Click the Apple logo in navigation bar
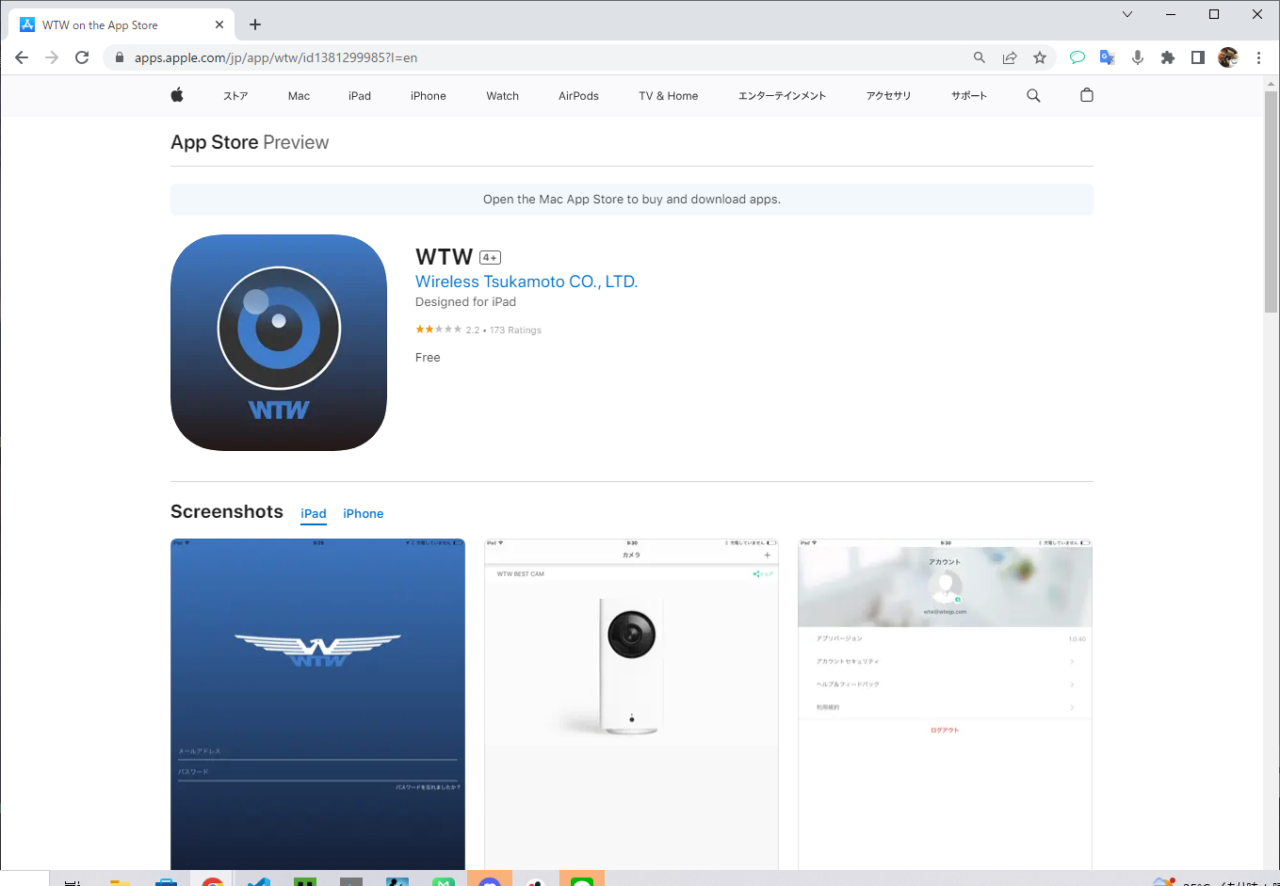1280x886 pixels. point(177,96)
